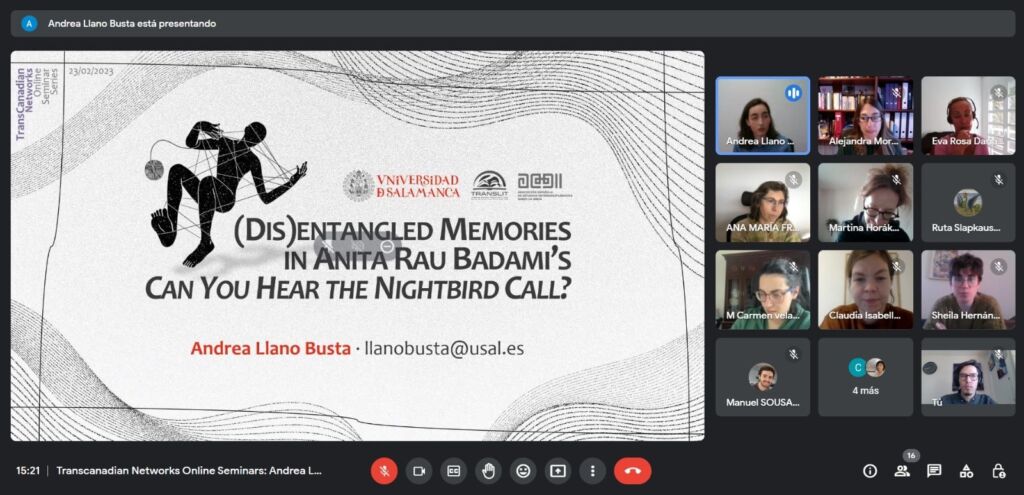
Task: Raise your hand
Action: pos(488,470)
